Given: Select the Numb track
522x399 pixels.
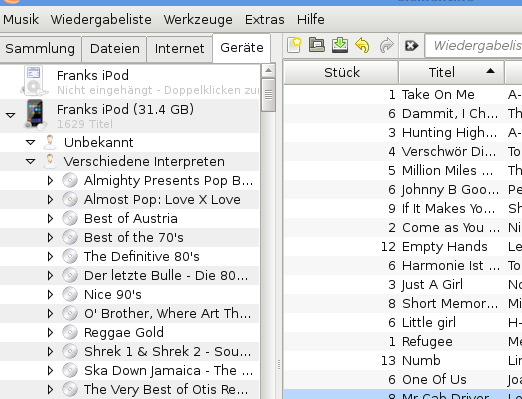Looking at the screenshot, I should tap(403, 361).
